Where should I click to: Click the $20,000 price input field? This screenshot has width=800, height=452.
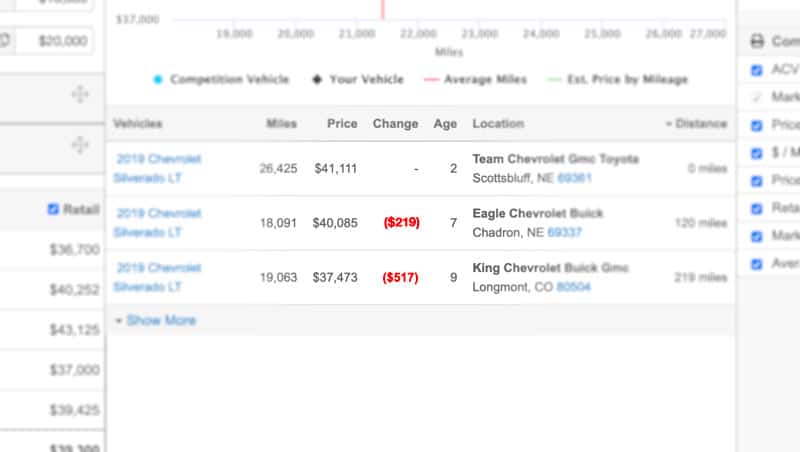(x=55, y=41)
